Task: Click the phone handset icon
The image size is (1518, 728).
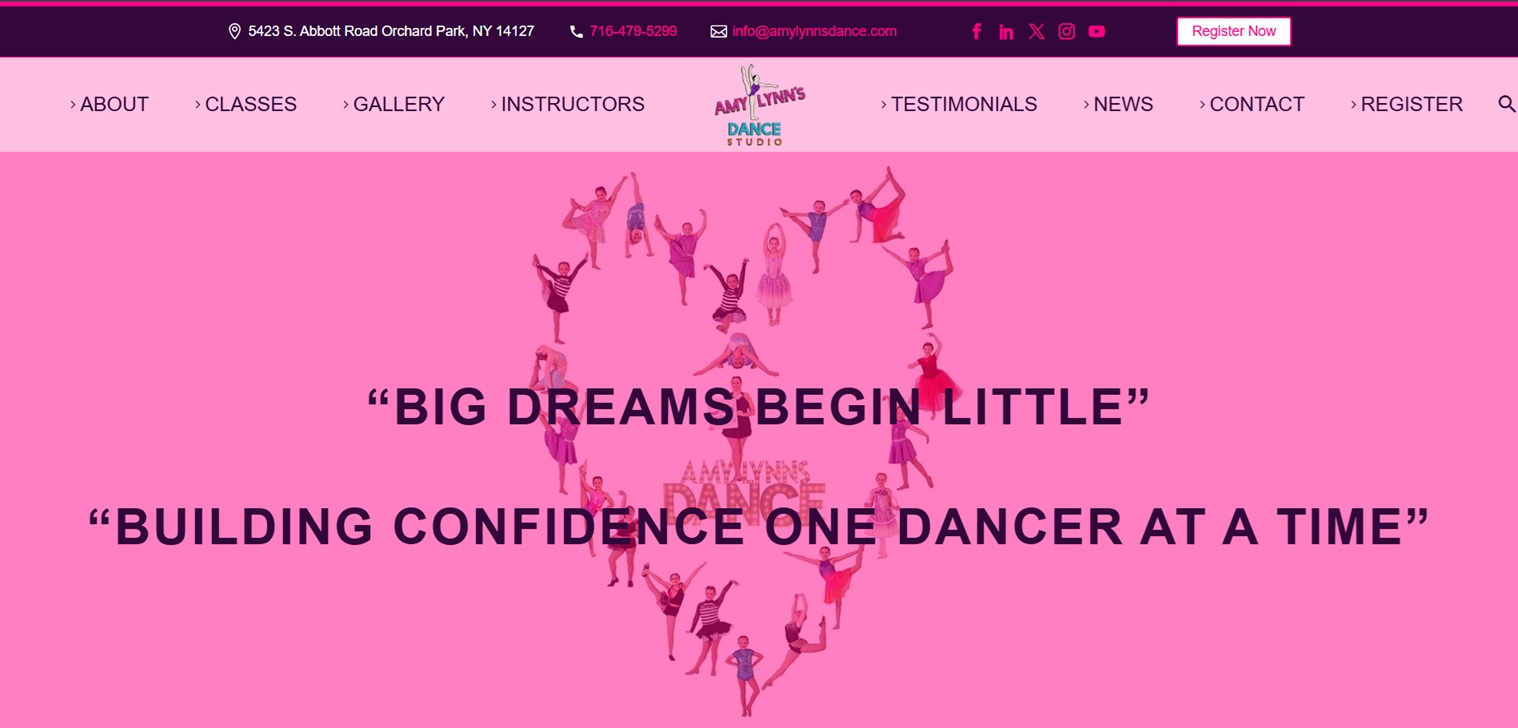Action: [576, 31]
